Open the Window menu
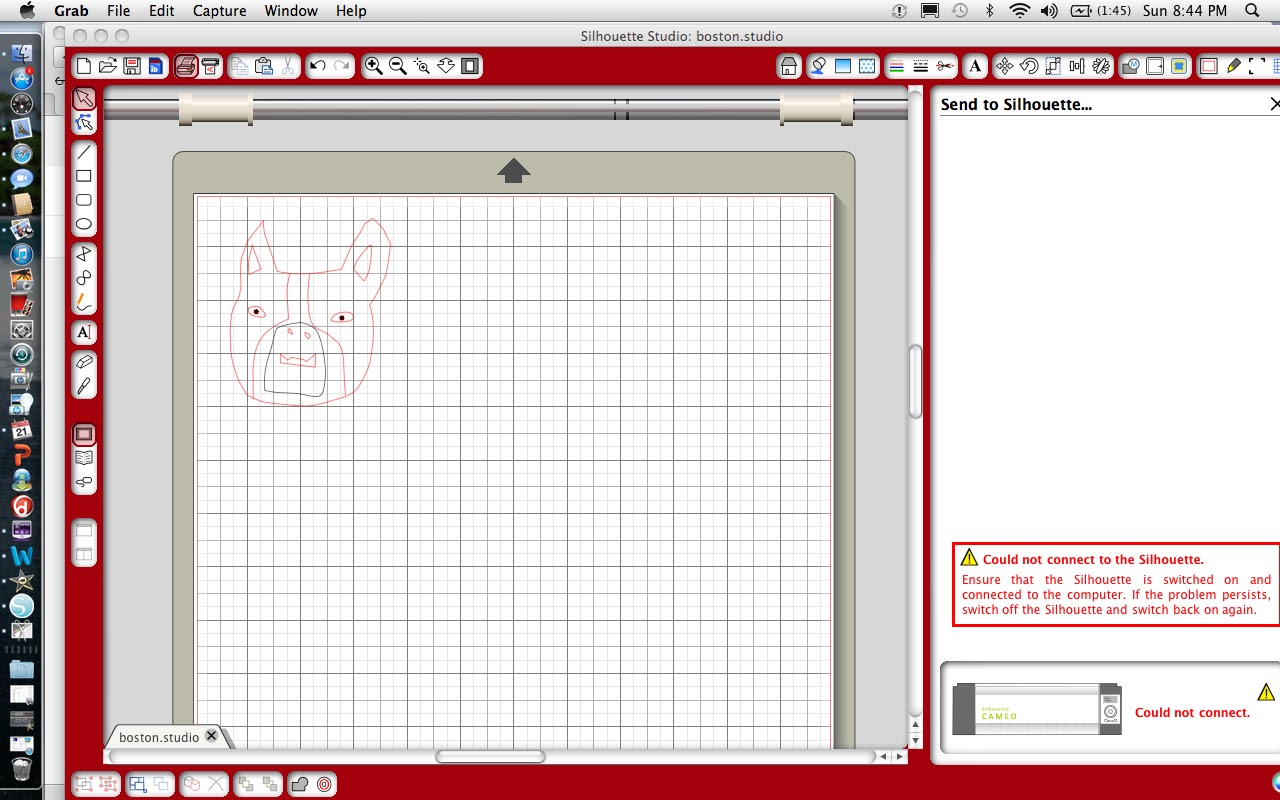This screenshot has height=800, width=1280. coord(291,11)
